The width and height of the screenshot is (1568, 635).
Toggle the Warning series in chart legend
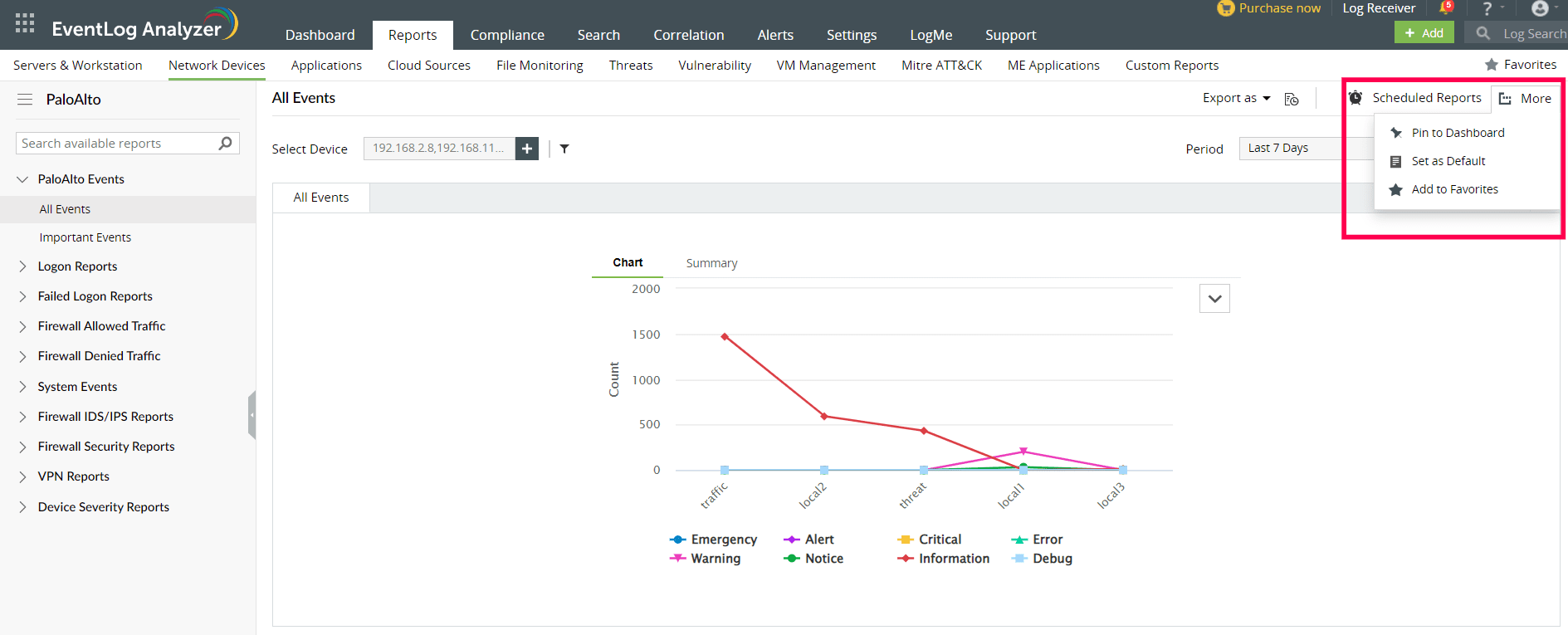pos(706,559)
